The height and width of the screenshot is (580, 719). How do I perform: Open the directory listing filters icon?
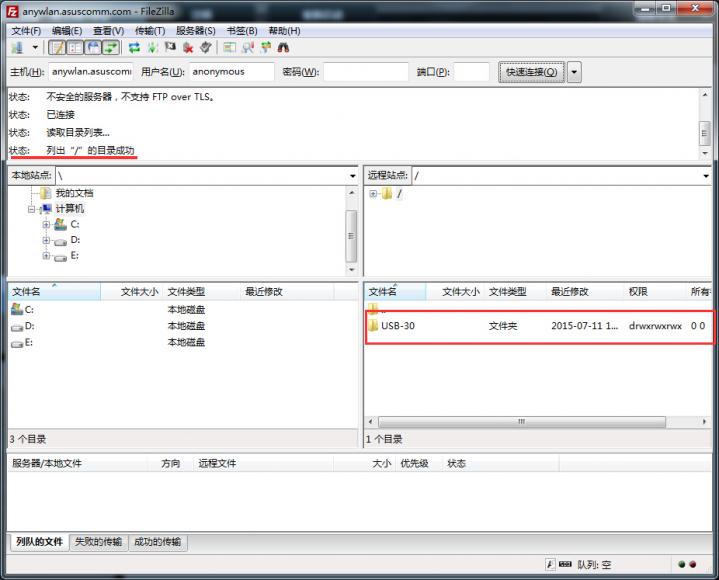pyautogui.click(x=229, y=48)
